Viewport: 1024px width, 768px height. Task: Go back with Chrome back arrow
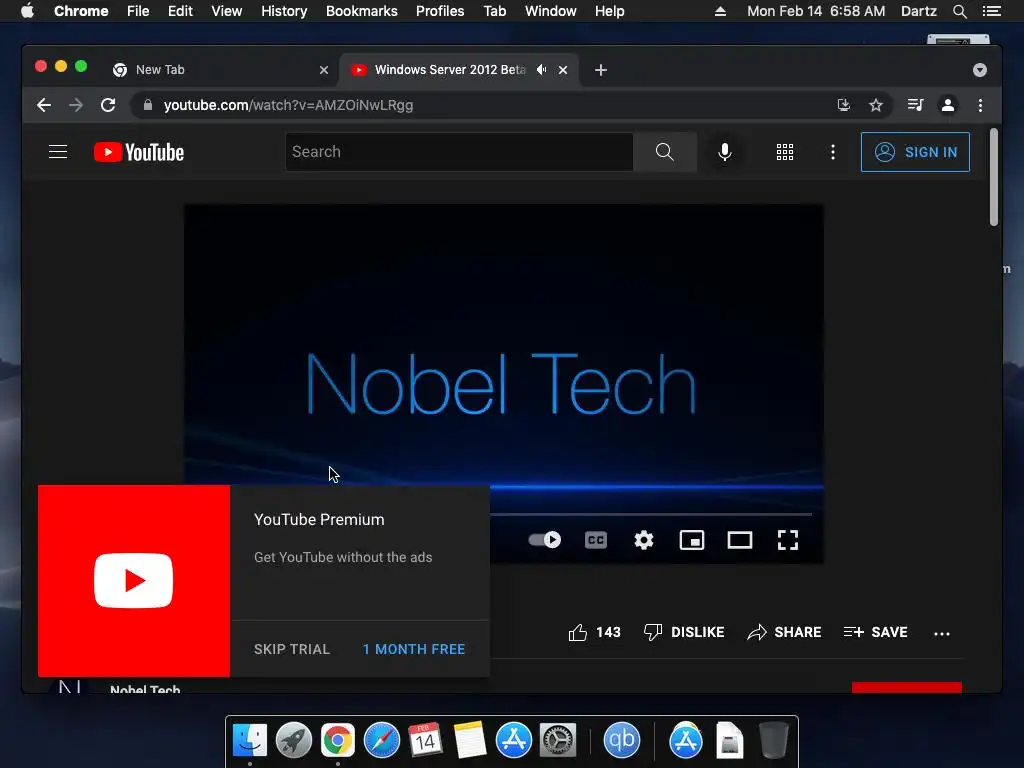pos(44,105)
